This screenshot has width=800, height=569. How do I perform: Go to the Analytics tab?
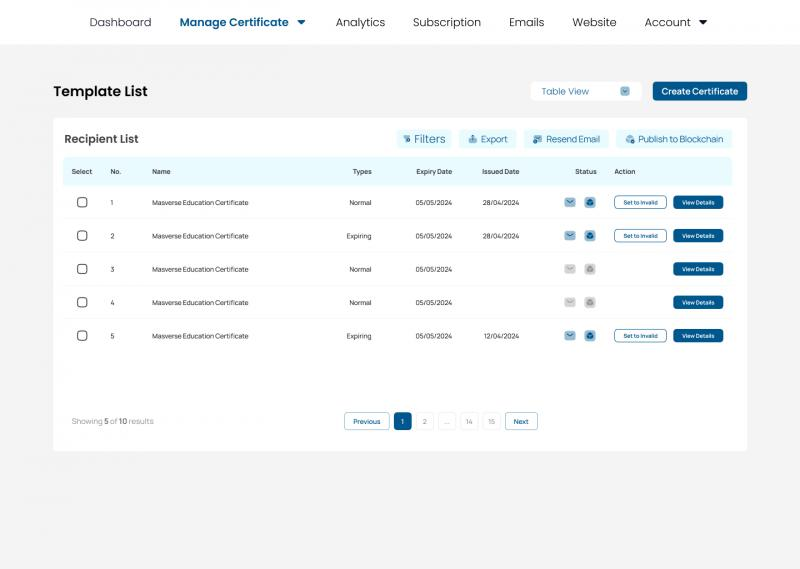[360, 22]
